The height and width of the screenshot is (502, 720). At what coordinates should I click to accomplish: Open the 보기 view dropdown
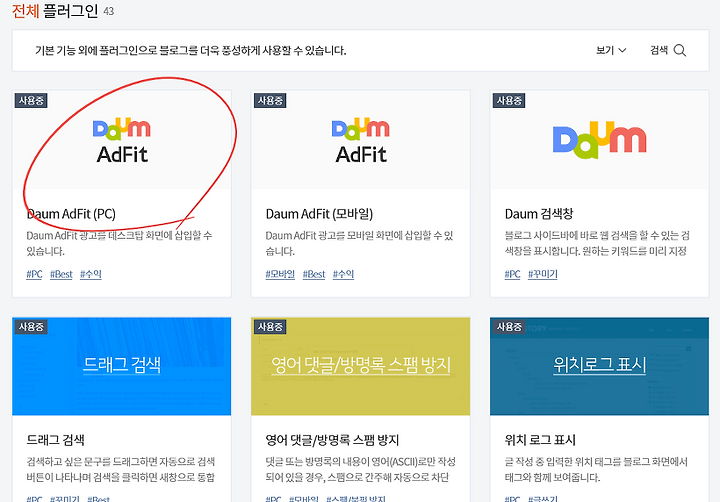tap(611, 50)
